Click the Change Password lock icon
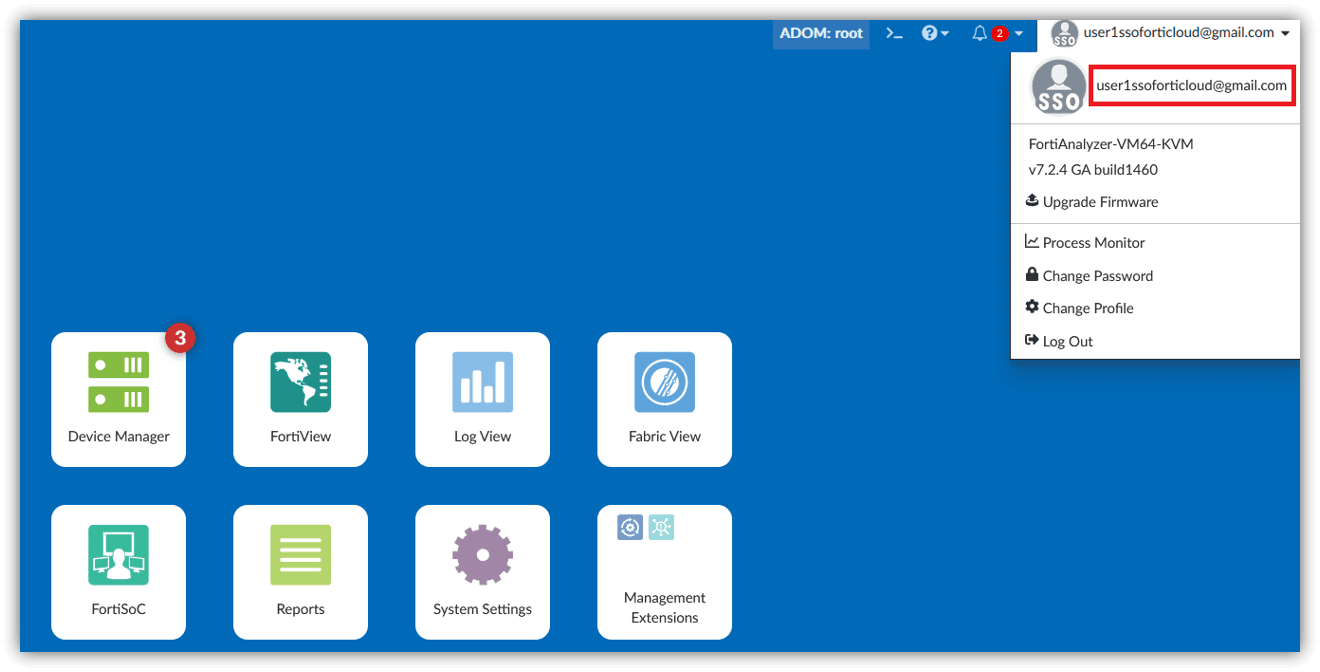The width and height of the screenshot is (1320, 672). 1032,274
